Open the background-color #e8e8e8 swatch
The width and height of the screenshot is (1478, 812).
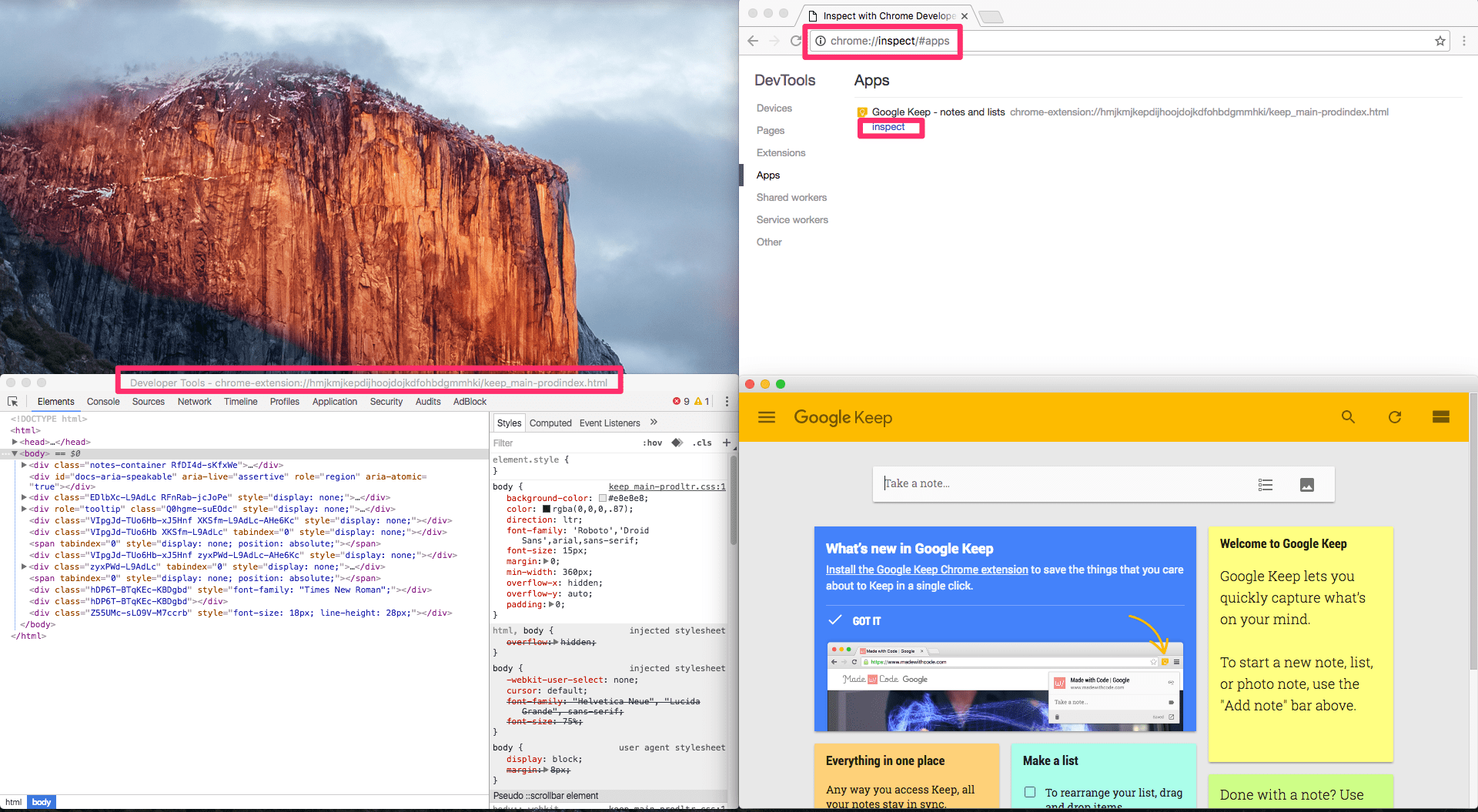tap(603, 498)
